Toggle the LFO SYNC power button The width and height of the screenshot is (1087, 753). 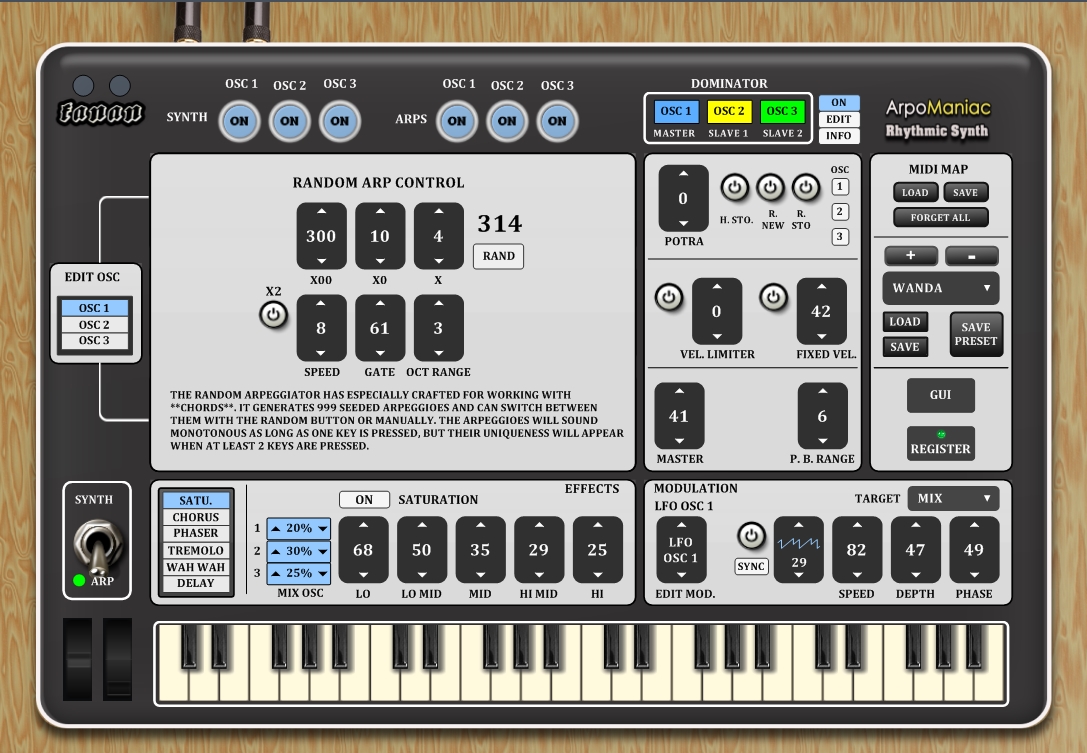point(750,536)
